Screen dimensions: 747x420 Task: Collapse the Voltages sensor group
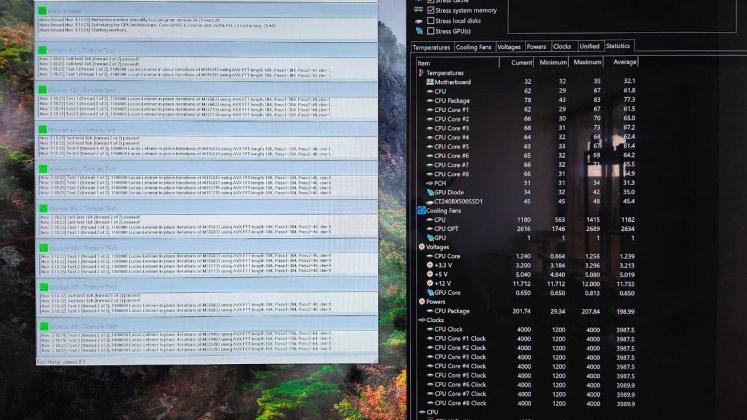click(421, 246)
